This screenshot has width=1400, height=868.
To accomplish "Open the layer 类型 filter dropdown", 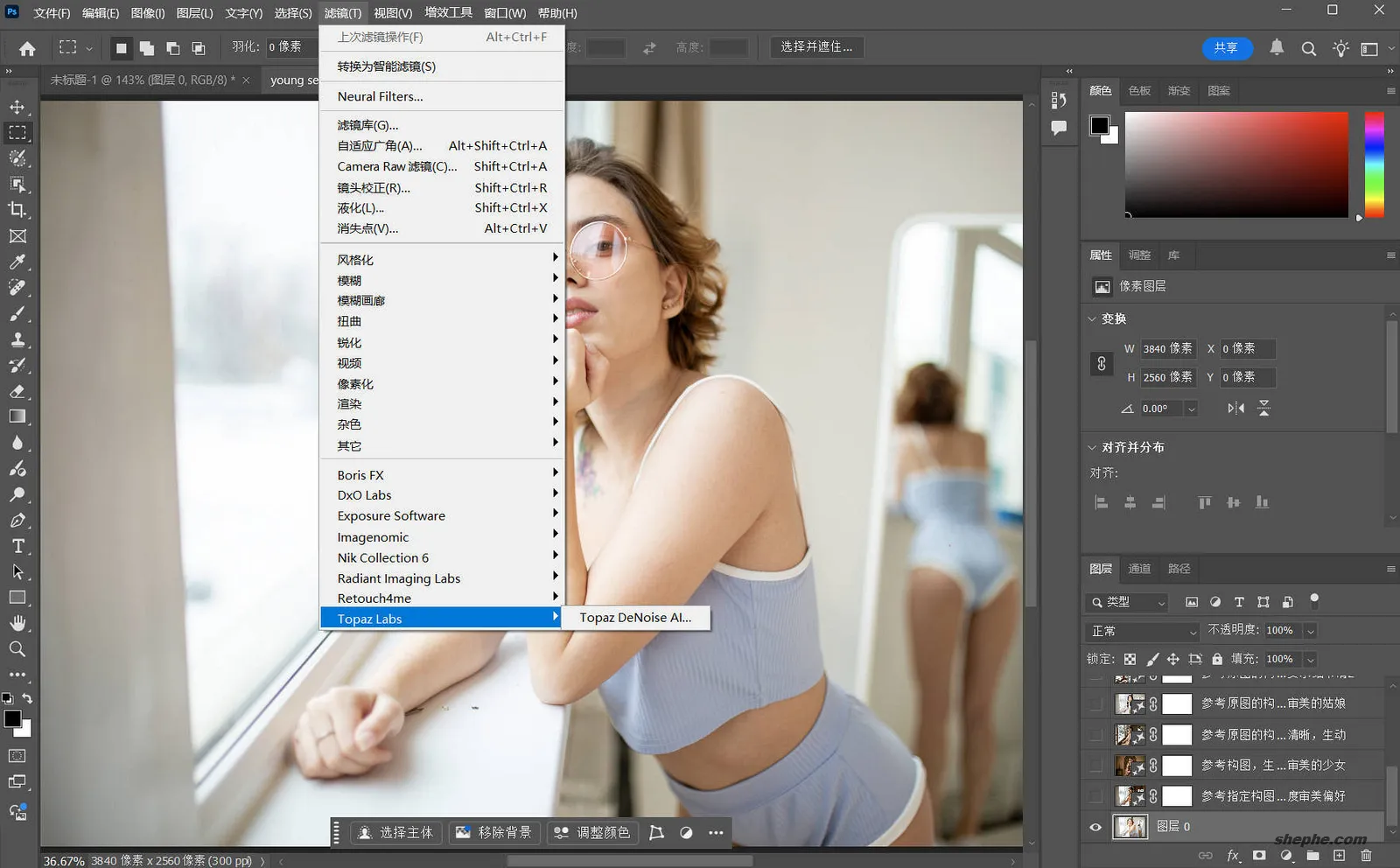I will 1126,602.
